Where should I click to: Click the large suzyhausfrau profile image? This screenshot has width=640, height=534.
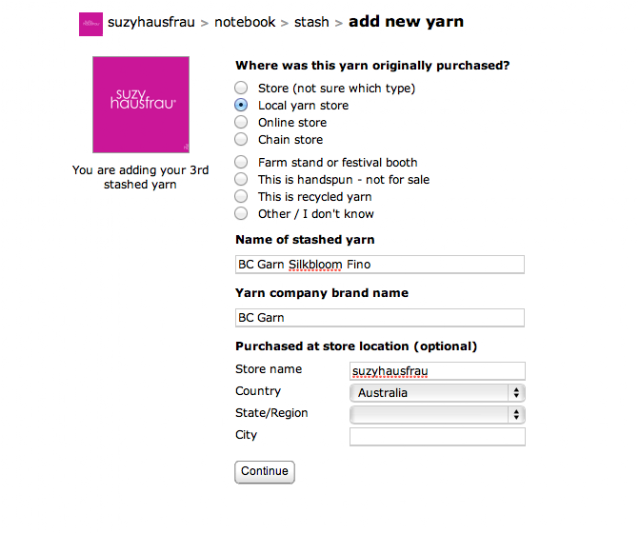pyautogui.click(x=141, y=105)
